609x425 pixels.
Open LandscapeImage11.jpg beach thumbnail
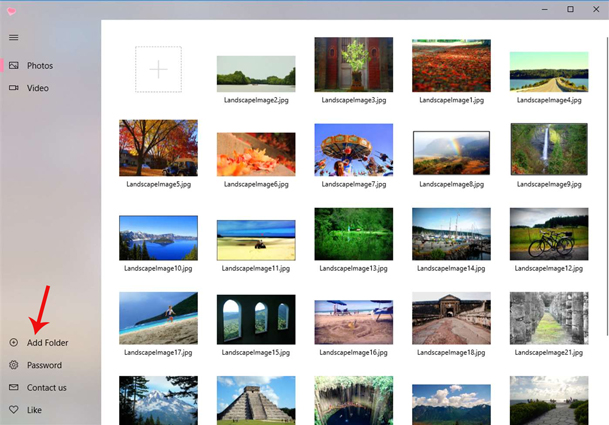tap(256, 240)
